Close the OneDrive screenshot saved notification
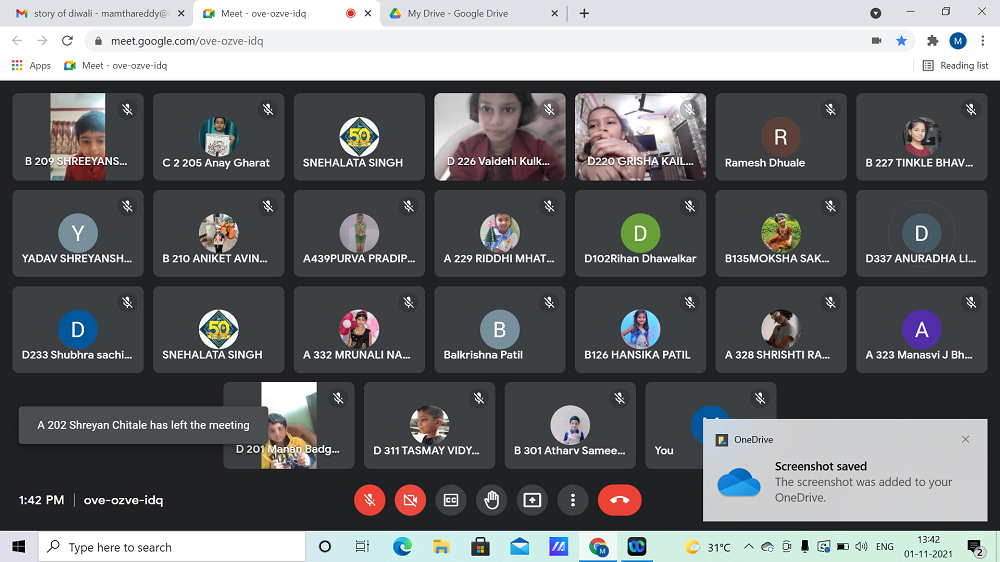1000x562 pixels. tap(965, 439)
